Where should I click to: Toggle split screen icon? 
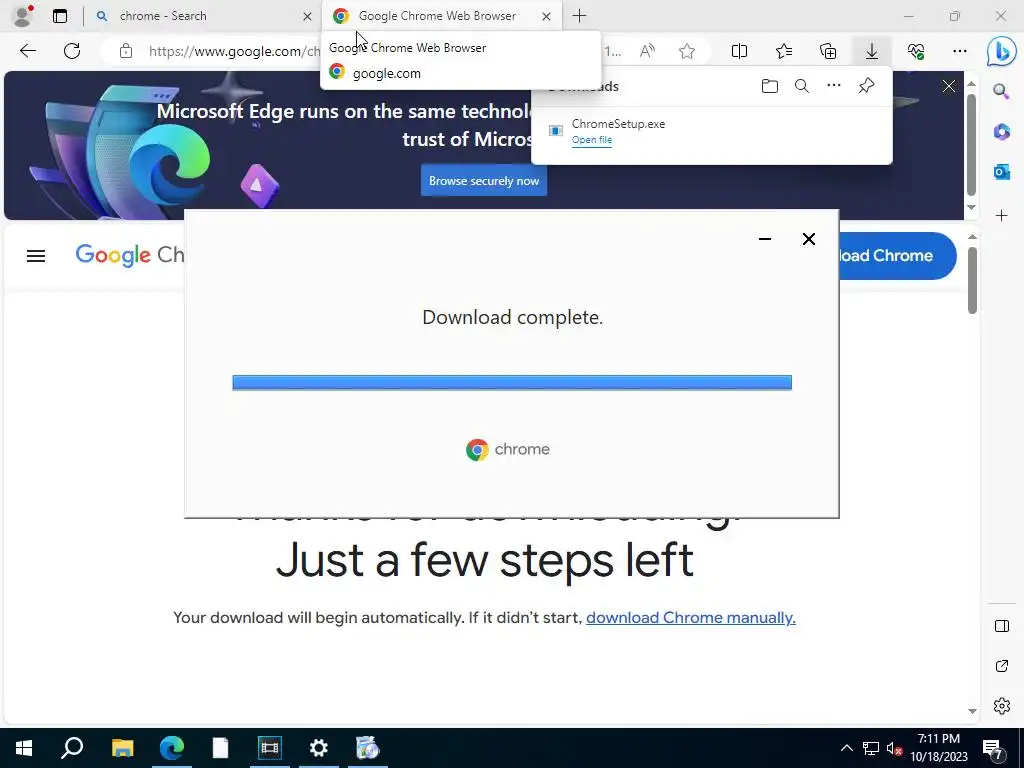739,51
